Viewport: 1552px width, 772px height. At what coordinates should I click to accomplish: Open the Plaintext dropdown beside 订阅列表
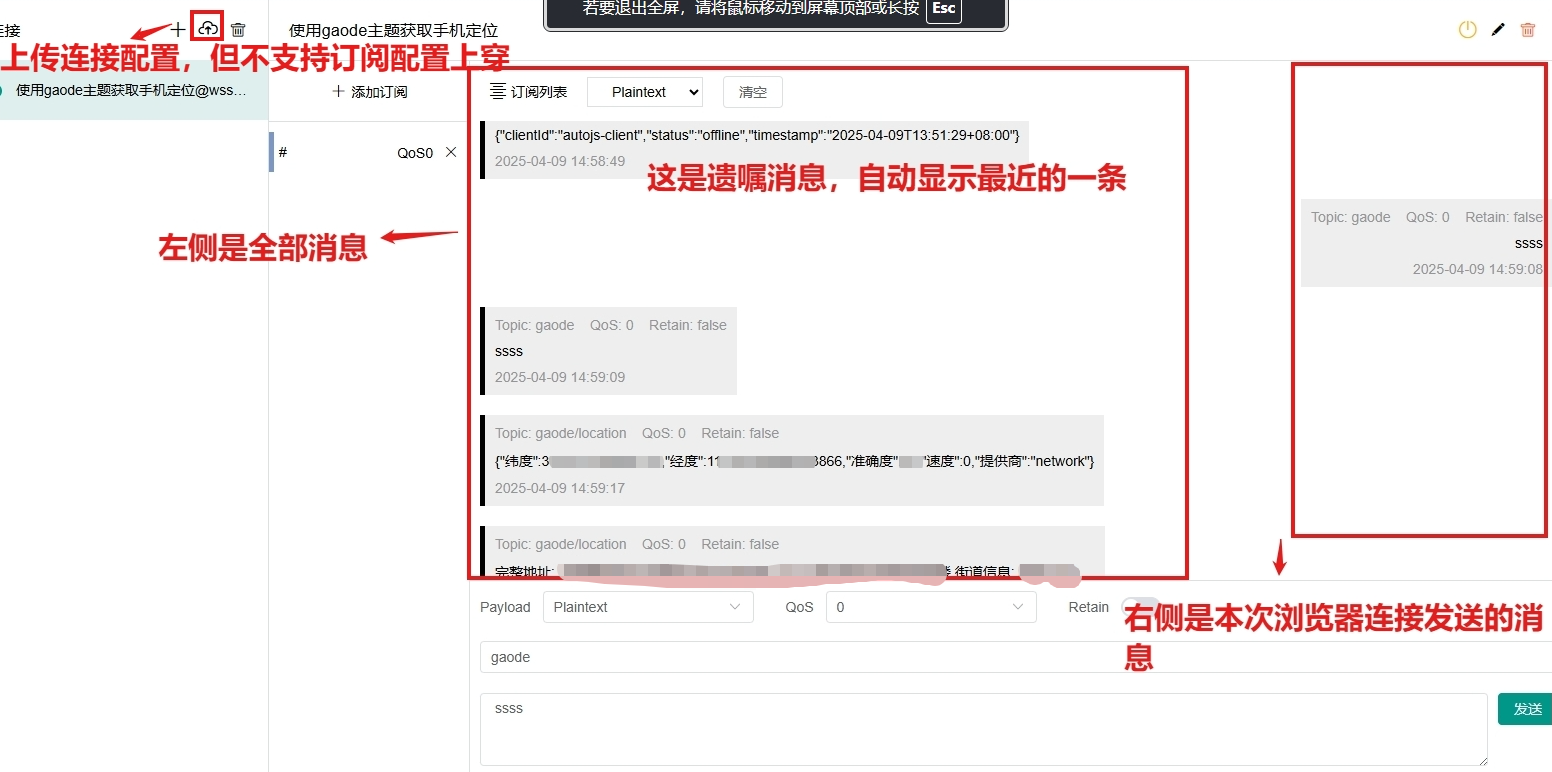click(x=644, y=92)
